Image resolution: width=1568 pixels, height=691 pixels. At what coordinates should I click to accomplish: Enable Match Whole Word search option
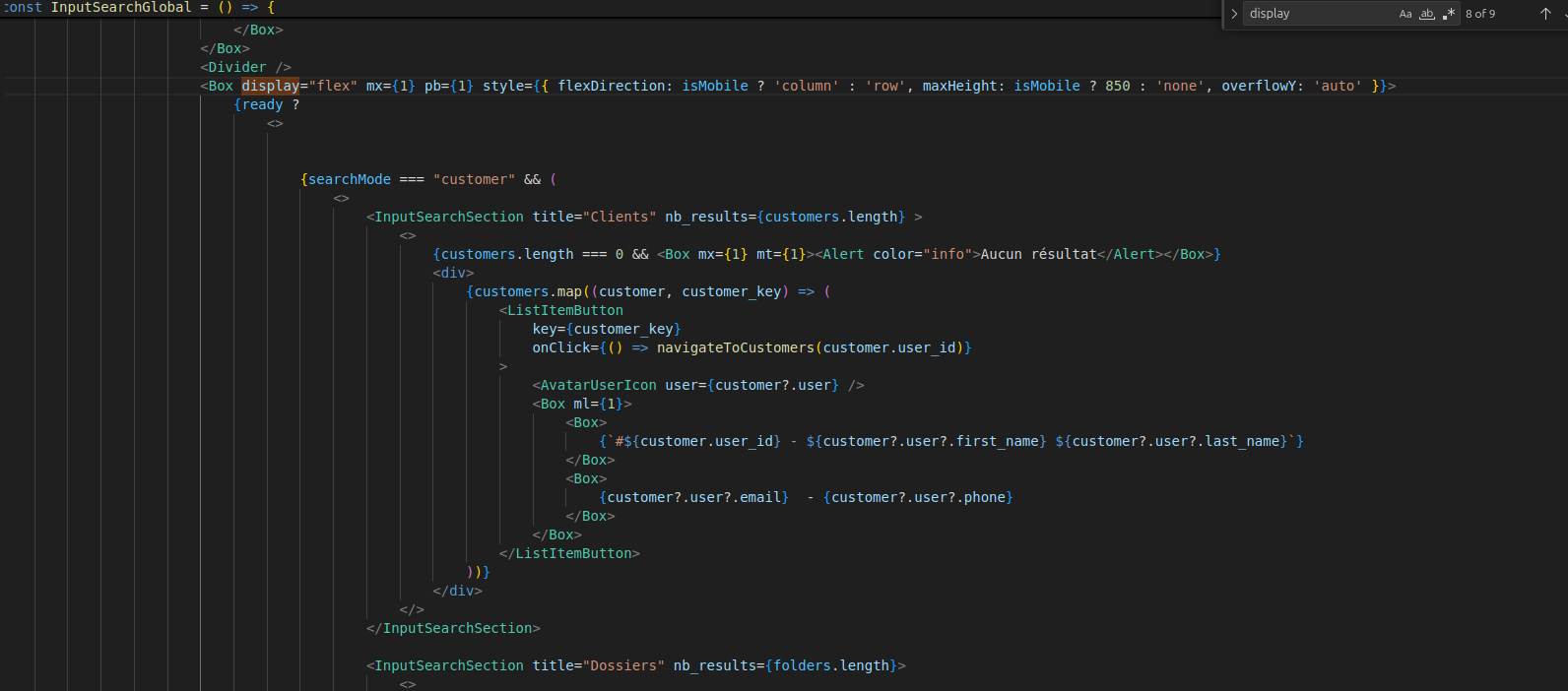coord(1426,14)
